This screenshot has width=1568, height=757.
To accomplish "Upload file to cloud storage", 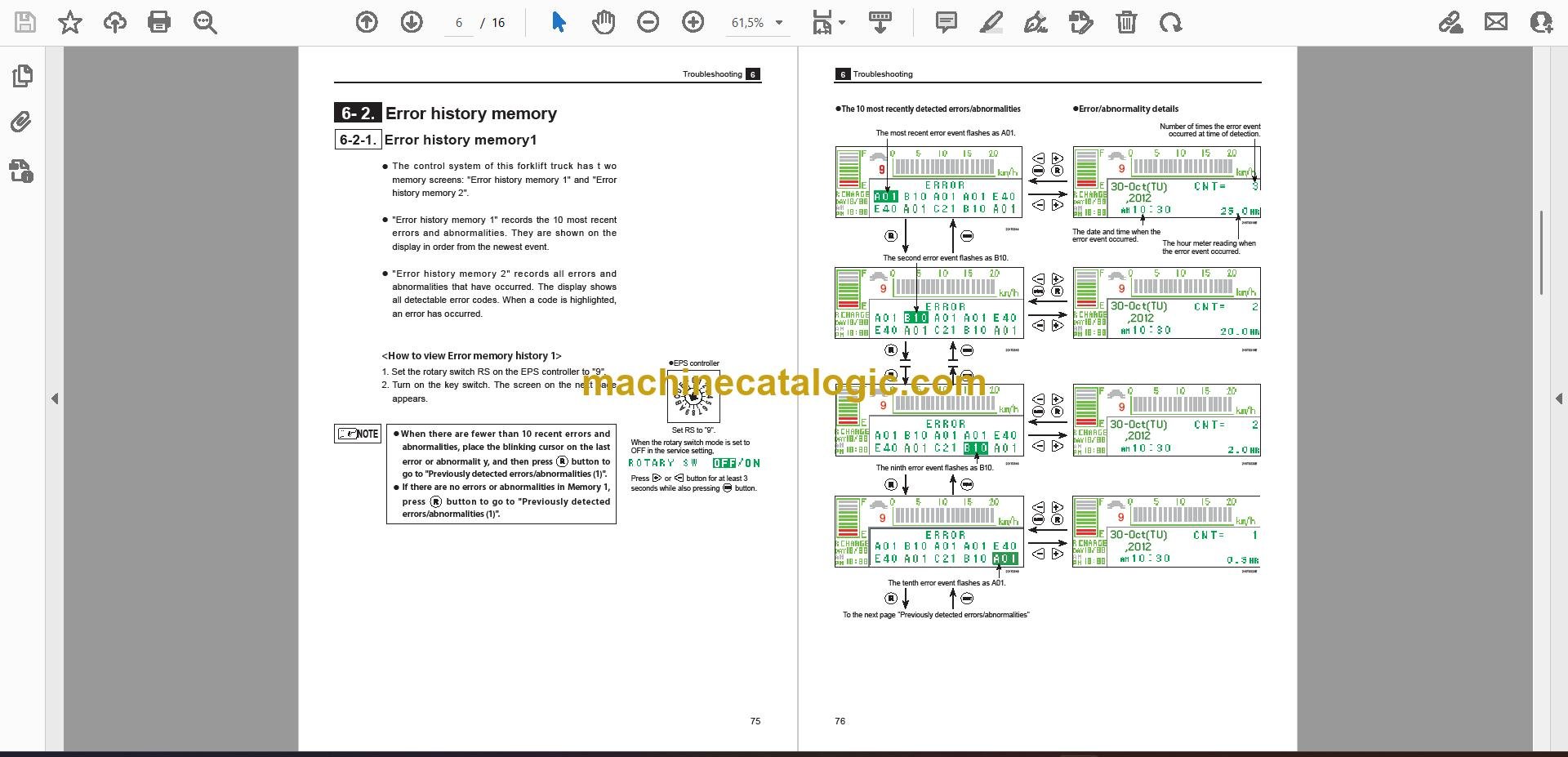I will (x=115, y=22).
